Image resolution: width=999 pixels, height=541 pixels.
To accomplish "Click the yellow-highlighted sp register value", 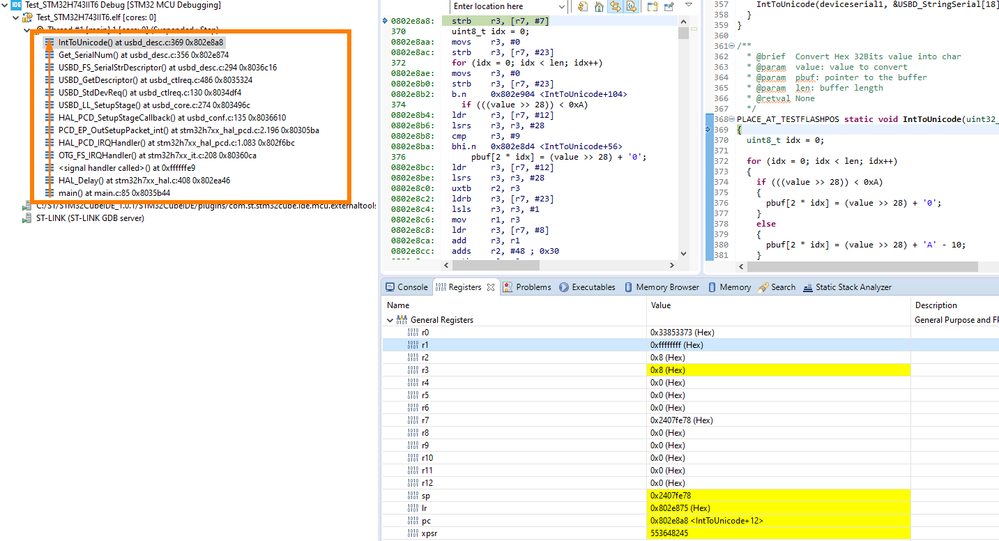I will tap(670, 495).
